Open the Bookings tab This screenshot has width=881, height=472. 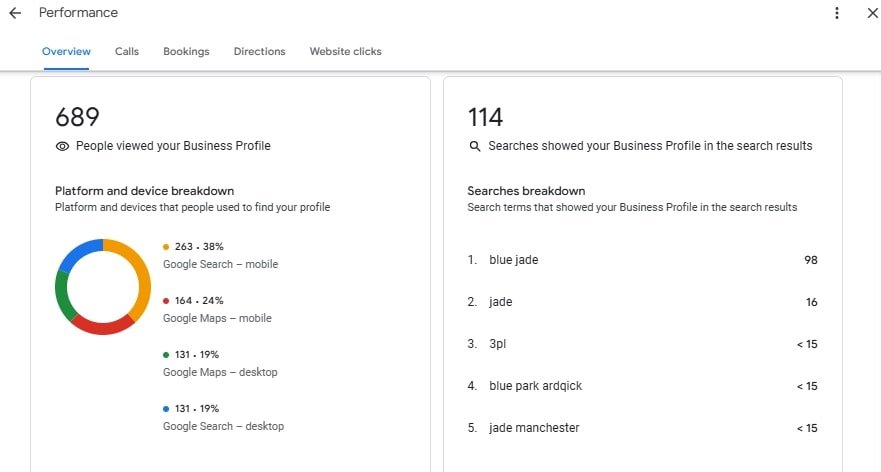coord(186,51)
